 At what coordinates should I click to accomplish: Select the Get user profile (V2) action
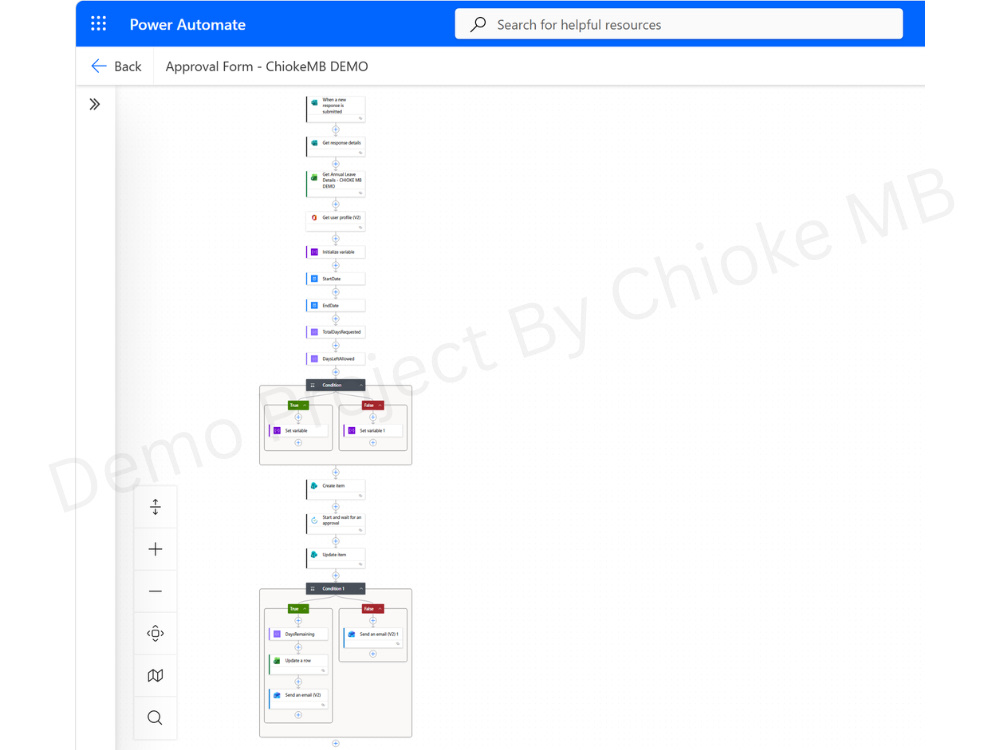[335, 221]
